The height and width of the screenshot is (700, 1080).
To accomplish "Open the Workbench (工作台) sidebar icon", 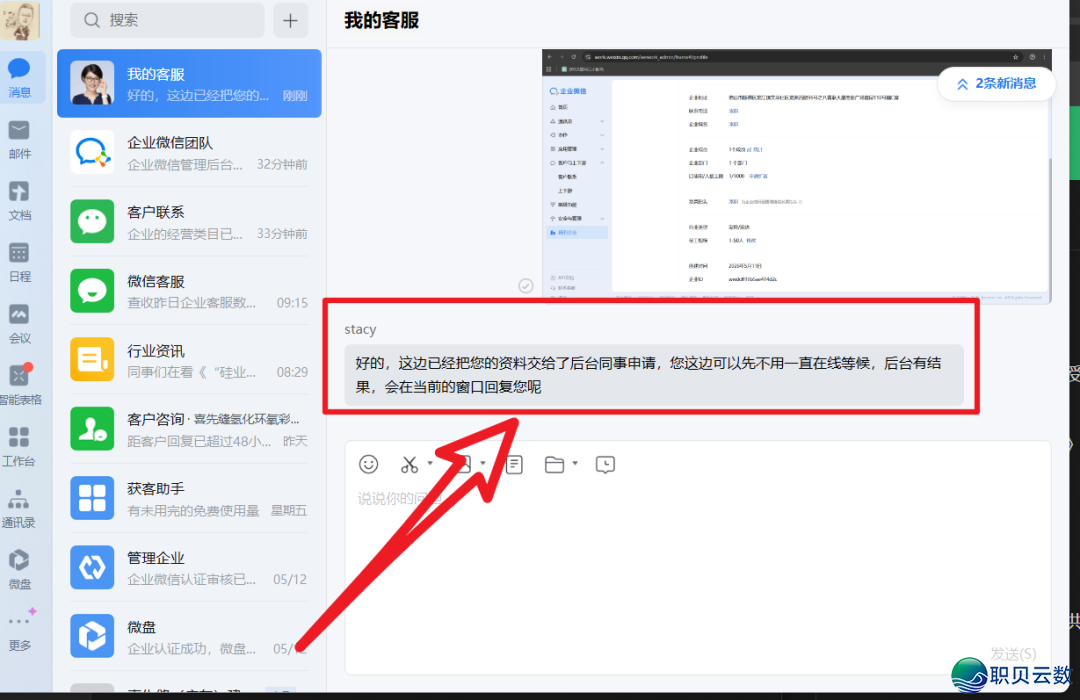I will pyautogui.click(x=20, y=446).
